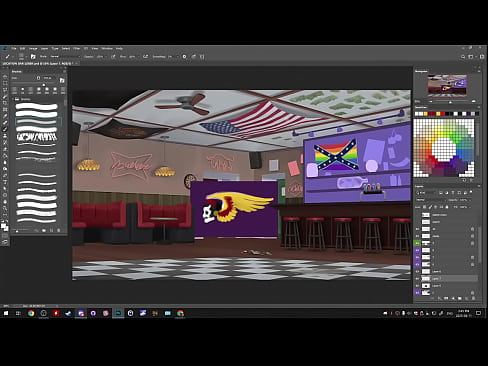This screenshot has width=488, height=366.
Task: Select the Move tool at toolbar top
Action: 5,77
